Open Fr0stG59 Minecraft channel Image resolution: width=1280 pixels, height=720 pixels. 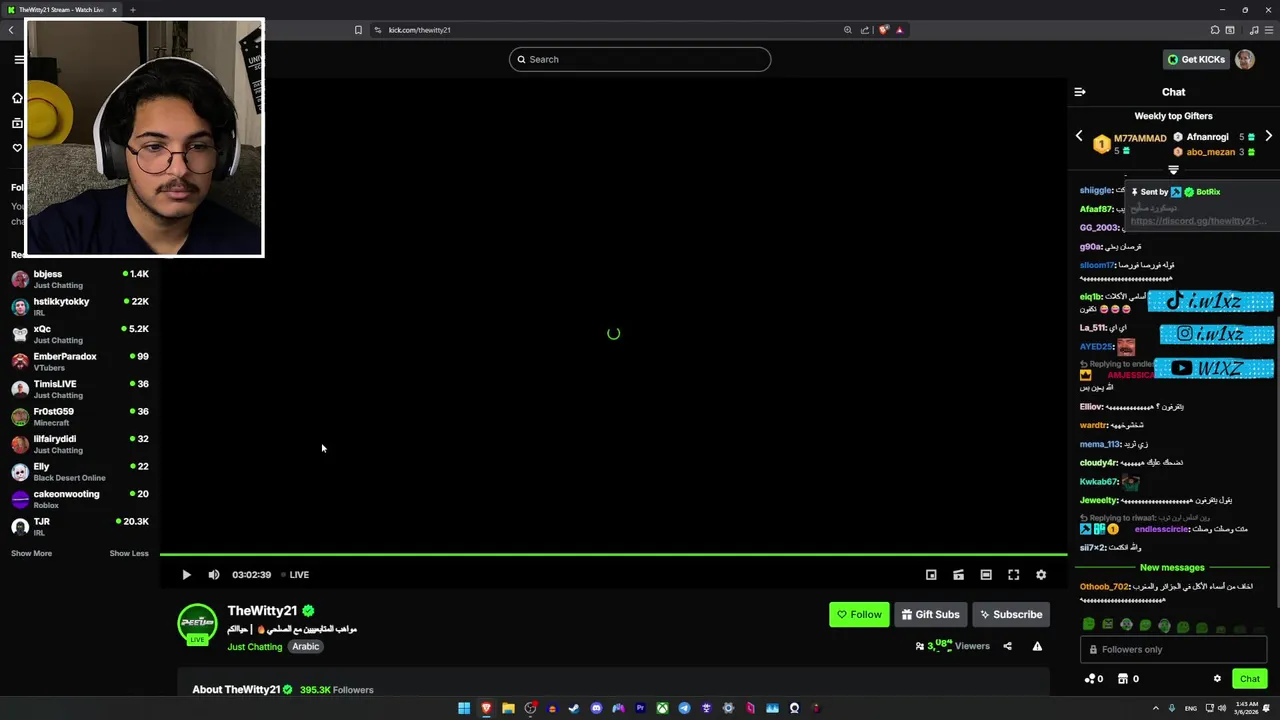[x=80, y=417]
